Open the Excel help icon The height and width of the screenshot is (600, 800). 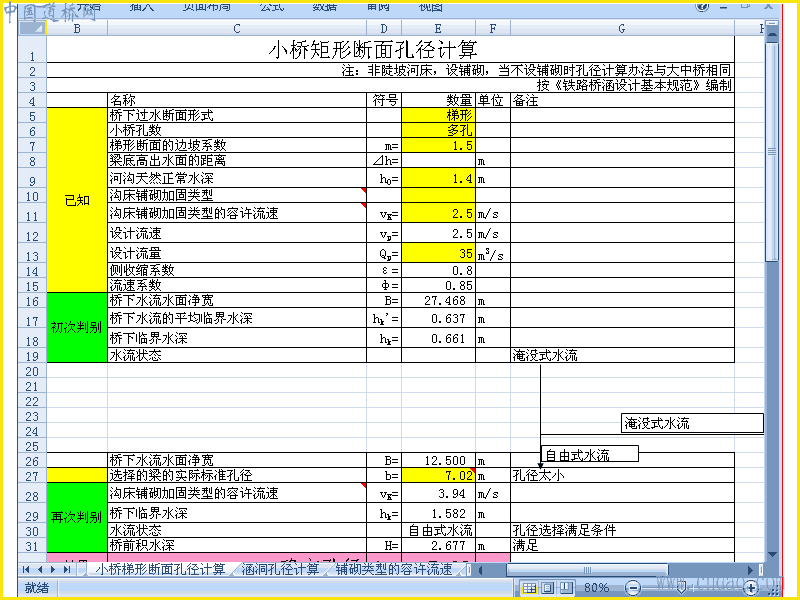702,7
